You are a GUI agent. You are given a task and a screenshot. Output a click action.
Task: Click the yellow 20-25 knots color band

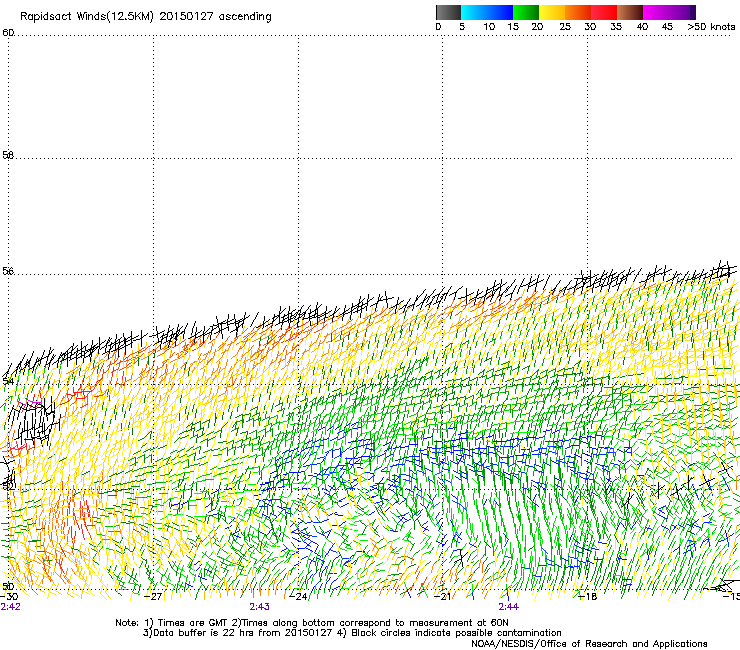(x=552, y=12)
